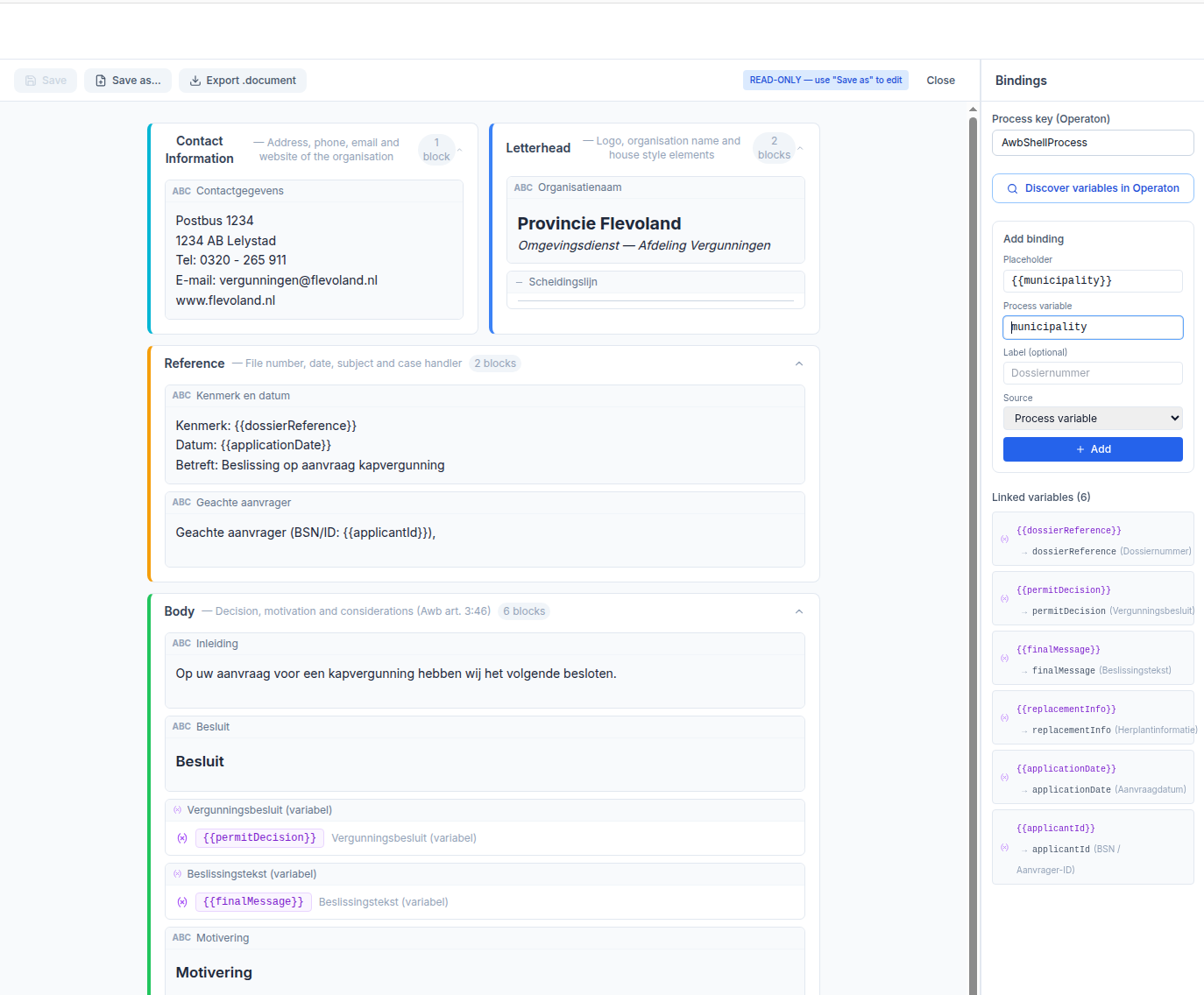Click the ABC icon on the Contactgegevens block
Image resolution: width=1204 pixels, height=995 pixels.
tap(181, 190)
